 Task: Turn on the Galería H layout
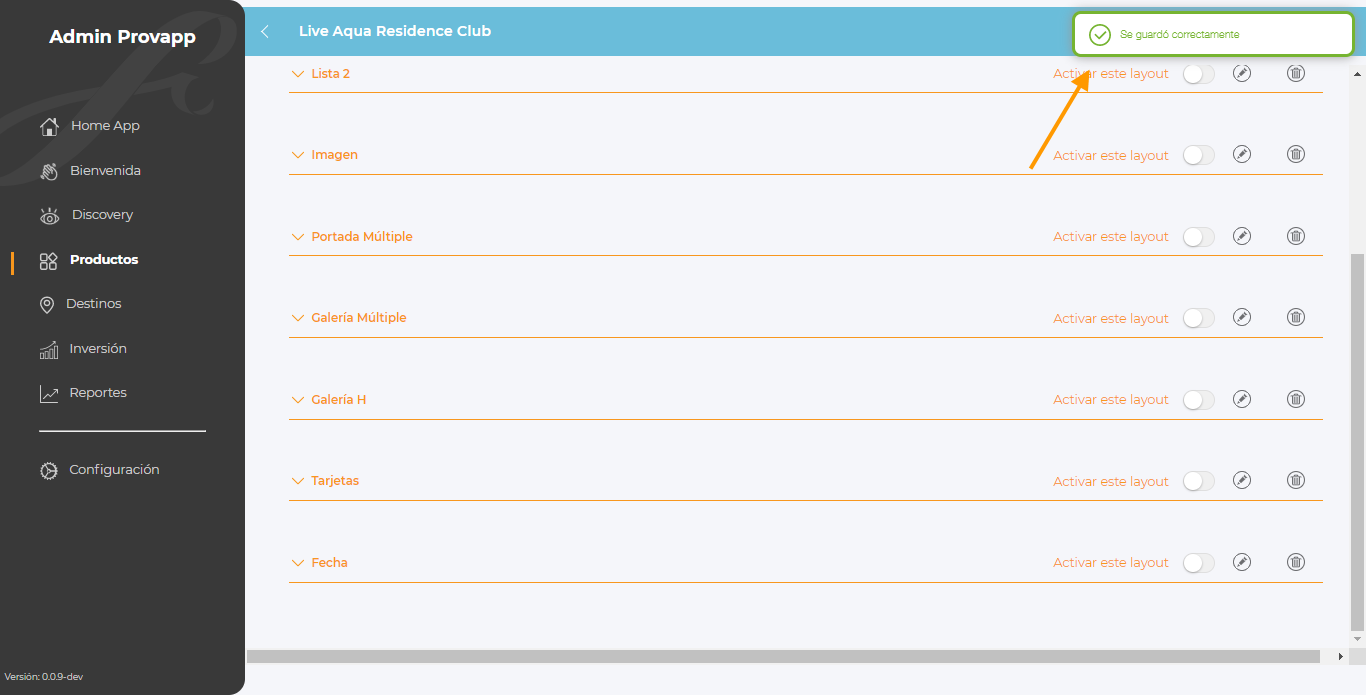coord(1199,400)
